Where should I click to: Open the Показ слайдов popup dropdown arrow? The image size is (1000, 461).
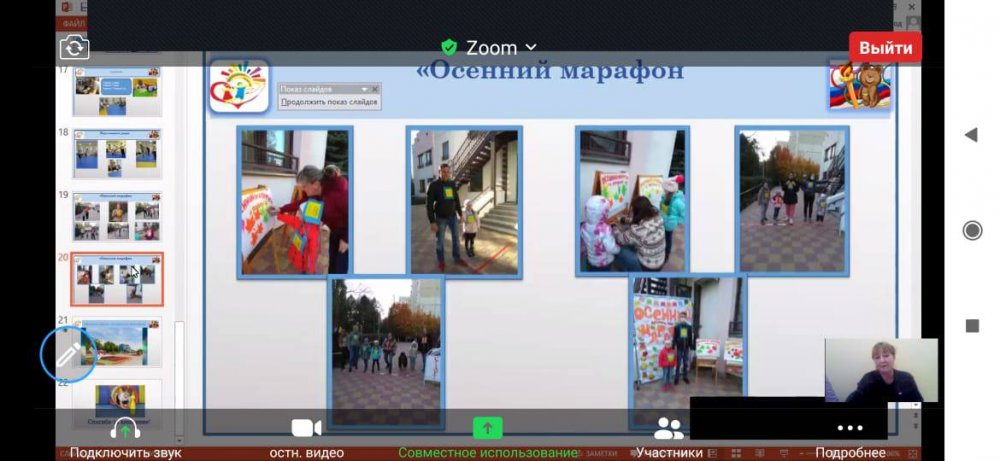[x=364, y=89]
